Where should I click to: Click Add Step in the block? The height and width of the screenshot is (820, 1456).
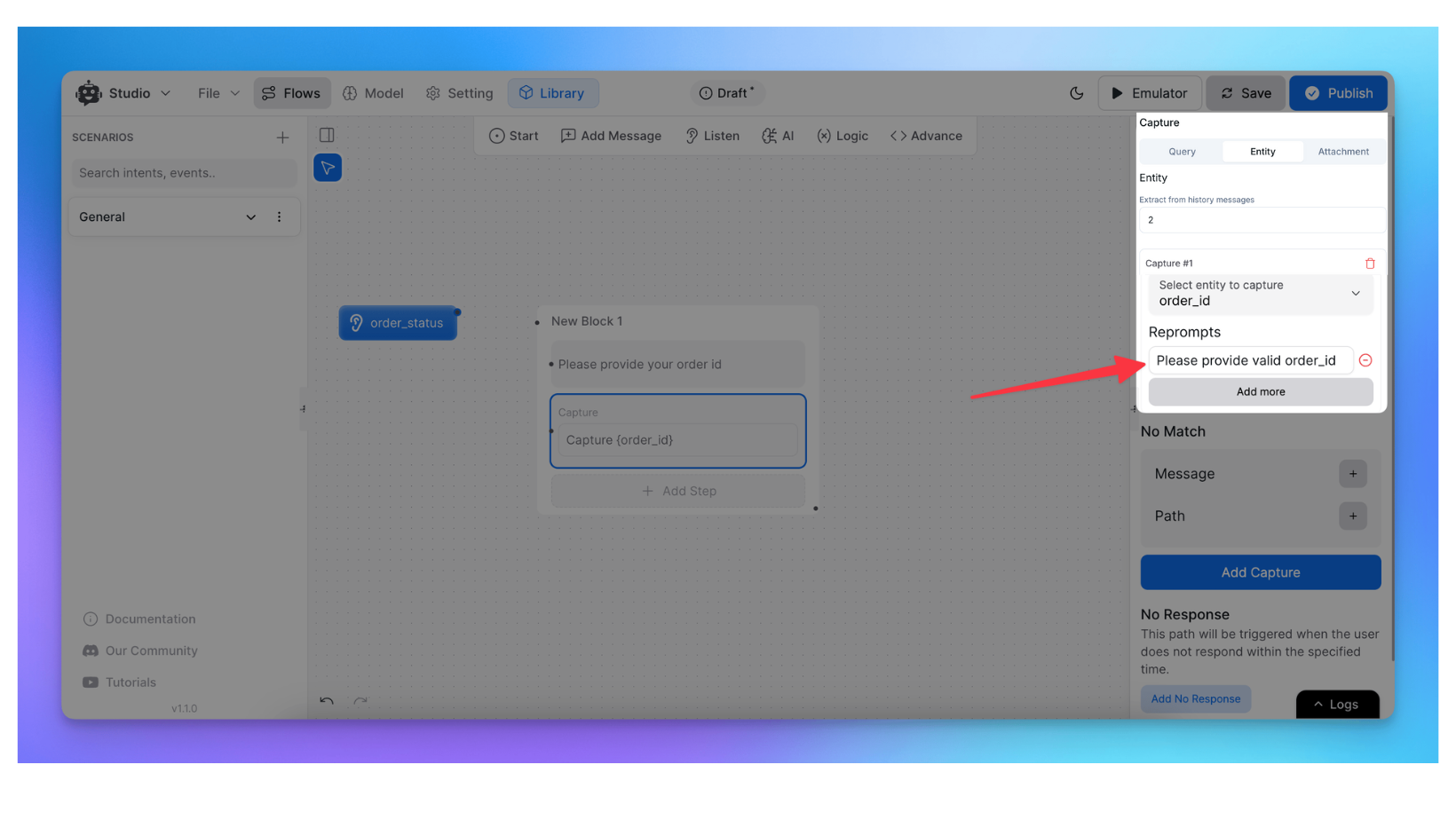[x=678, y=491]
